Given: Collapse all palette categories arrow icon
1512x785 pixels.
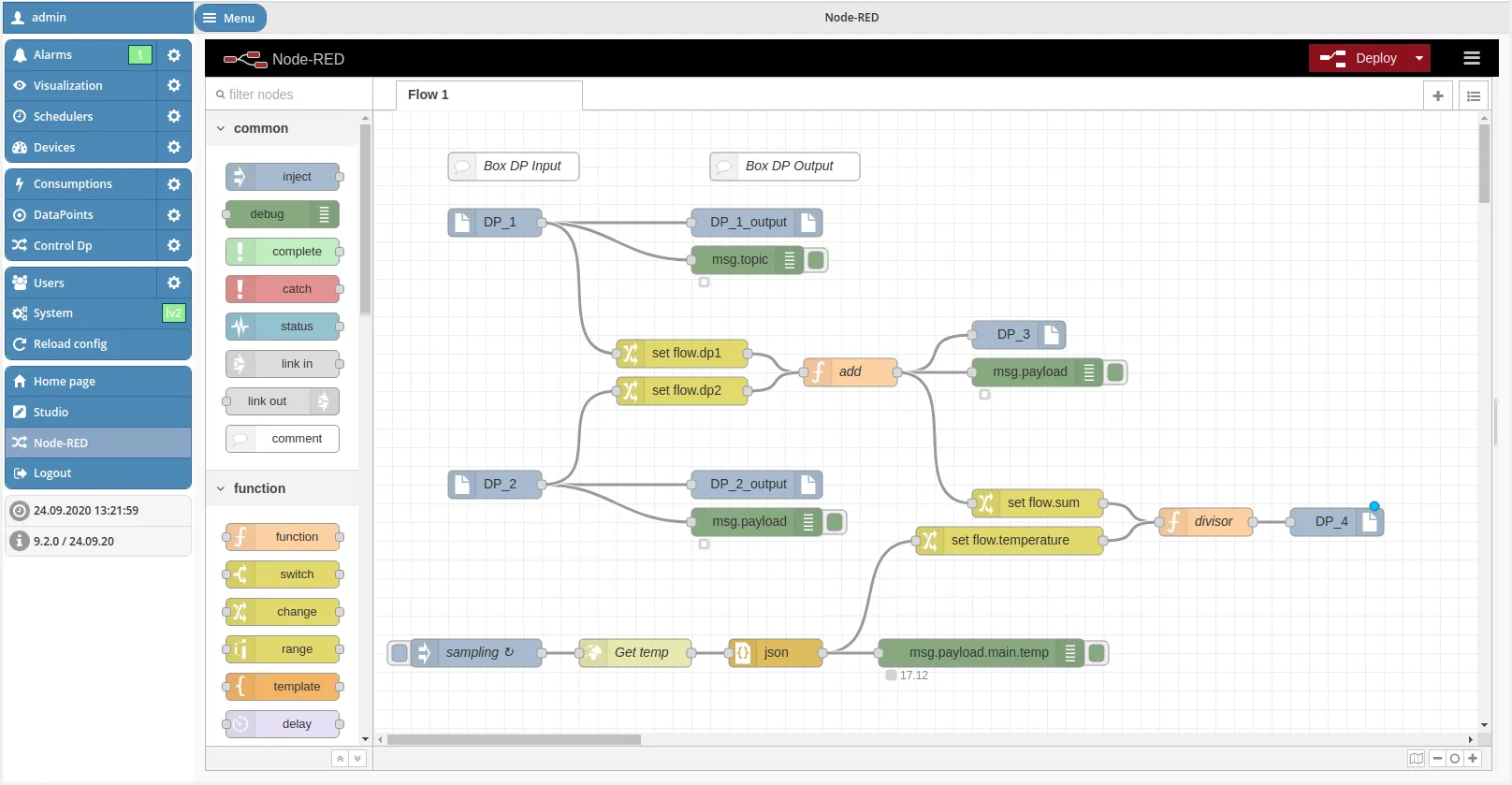Looking at the screenshot, I should click(341, 759).
